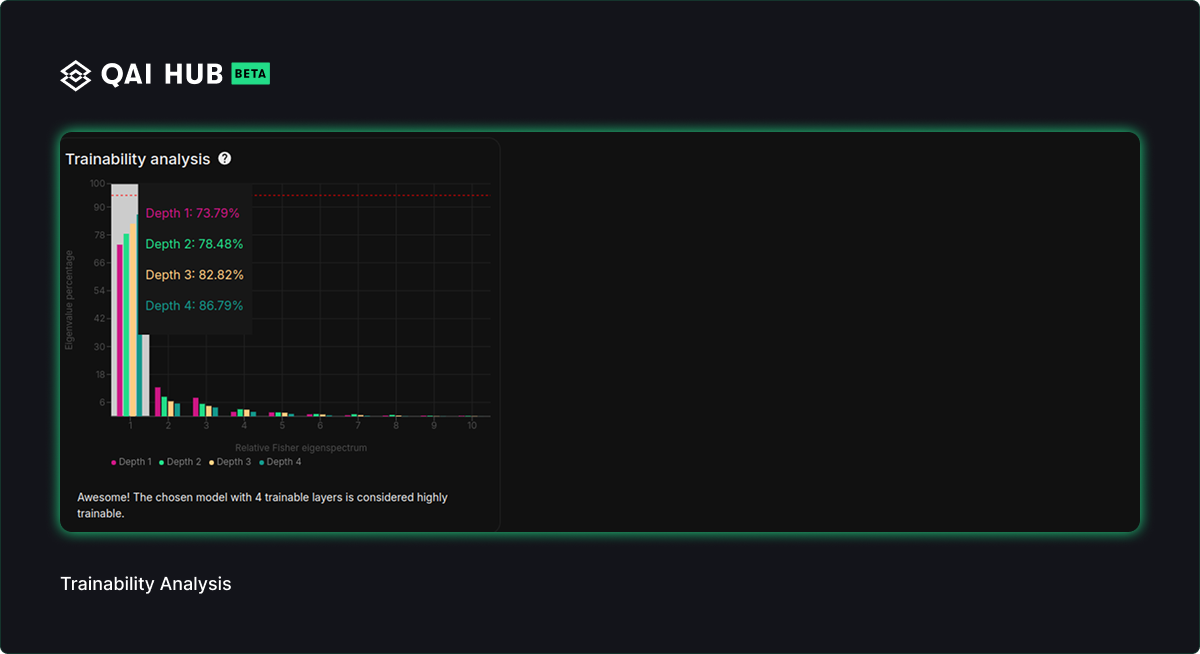The width and height of the screenshot is (1200, 654).
Task: Click the Trainability Analysis caption below the panel
Action: [x=146, y=584]
